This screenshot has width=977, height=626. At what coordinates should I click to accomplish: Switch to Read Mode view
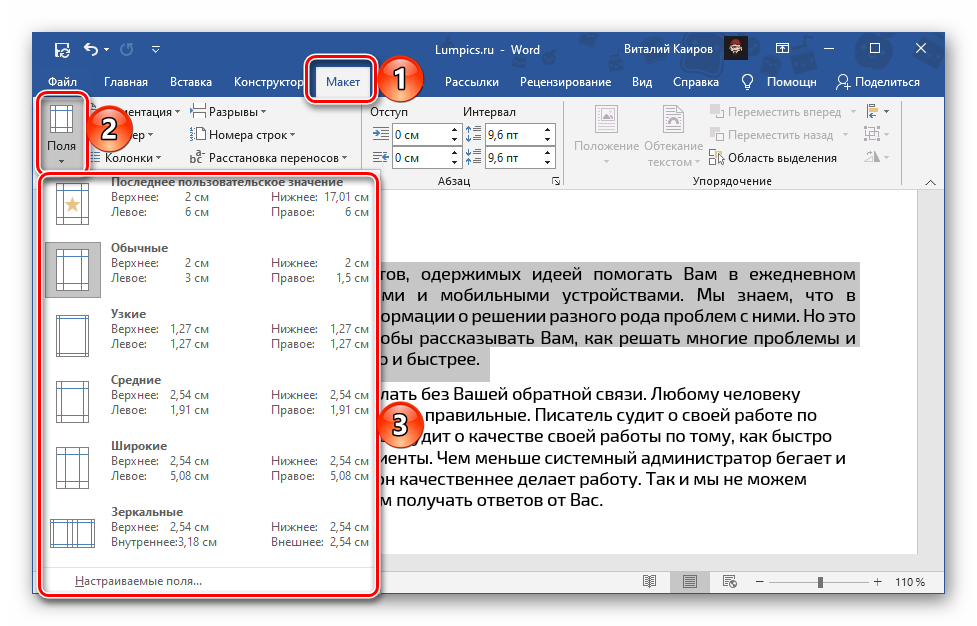point(650,582)
